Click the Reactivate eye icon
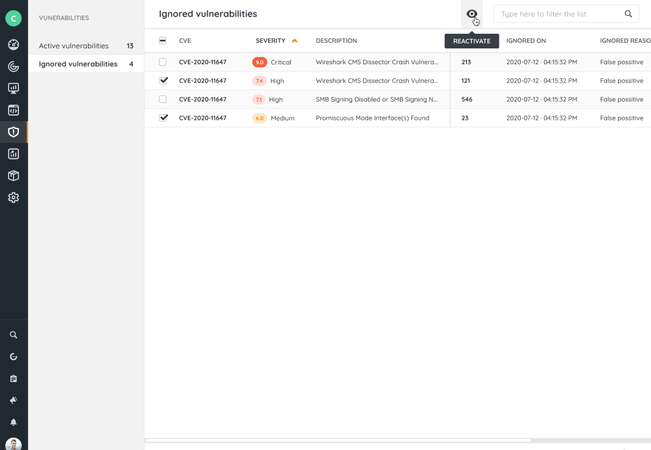Image resolution: width=651 pixels, height=450 pixels. [472, 14]
